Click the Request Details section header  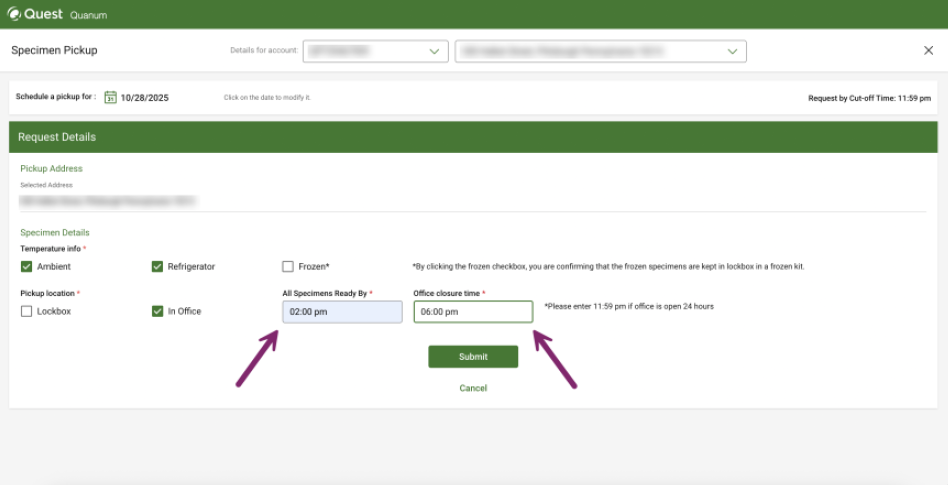pyautogui.click(x=57, y=137)
